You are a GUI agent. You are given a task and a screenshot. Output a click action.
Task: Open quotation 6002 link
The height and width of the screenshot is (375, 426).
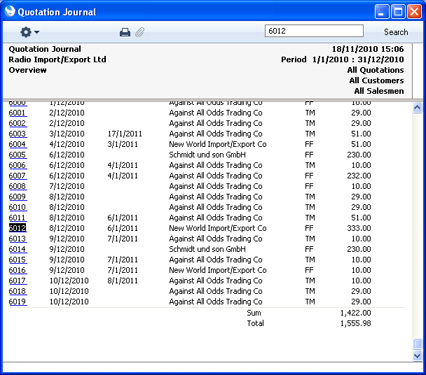click(x=17, y=123)
